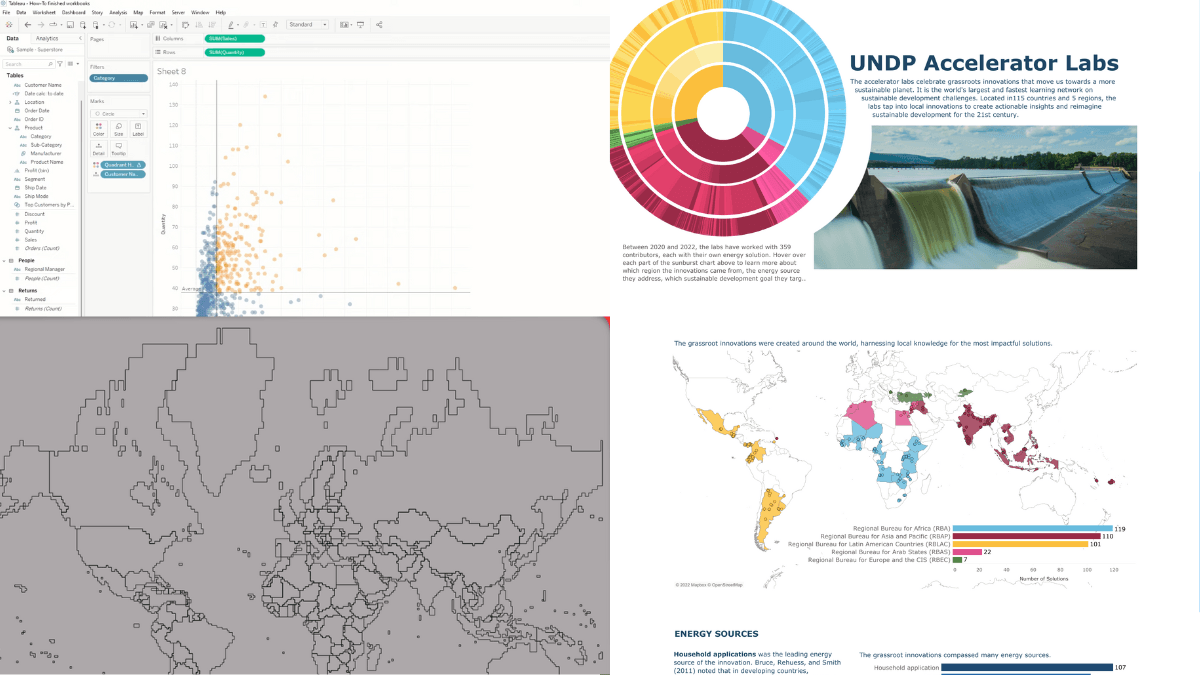This screenshot has width=1200, height=675.
Task: Open the Circle mark type dropdown
Action: [x=118, y=114]
